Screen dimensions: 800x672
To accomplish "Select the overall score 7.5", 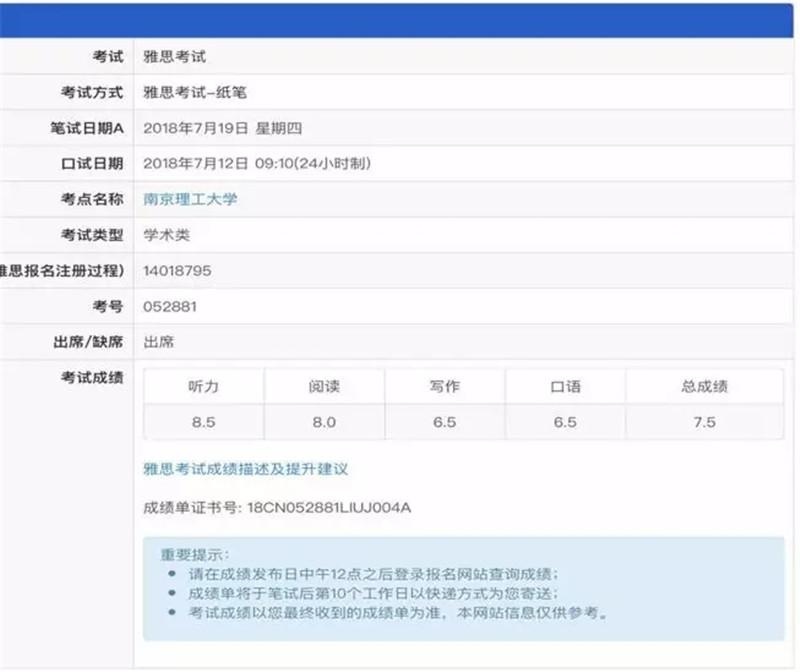I will [704, 422].
